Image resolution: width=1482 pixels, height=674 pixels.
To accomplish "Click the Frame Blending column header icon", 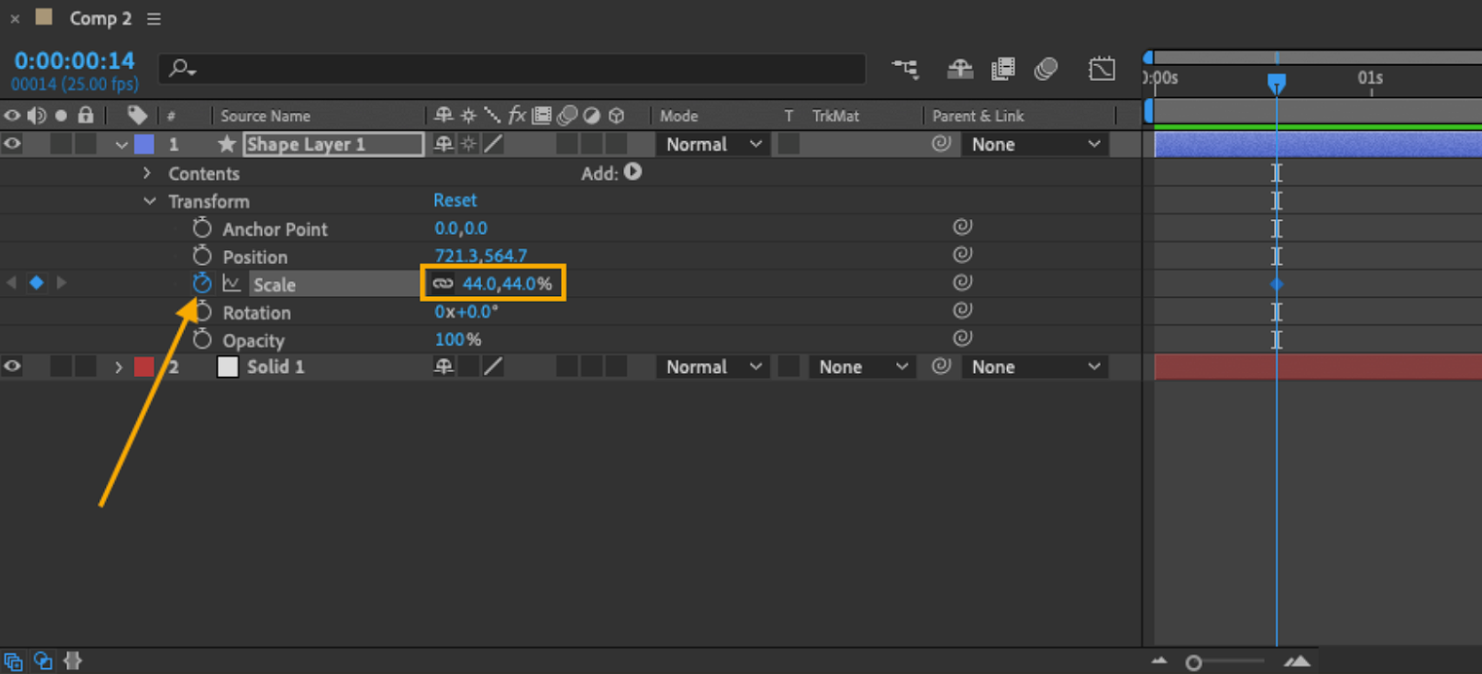I will 542,116.
